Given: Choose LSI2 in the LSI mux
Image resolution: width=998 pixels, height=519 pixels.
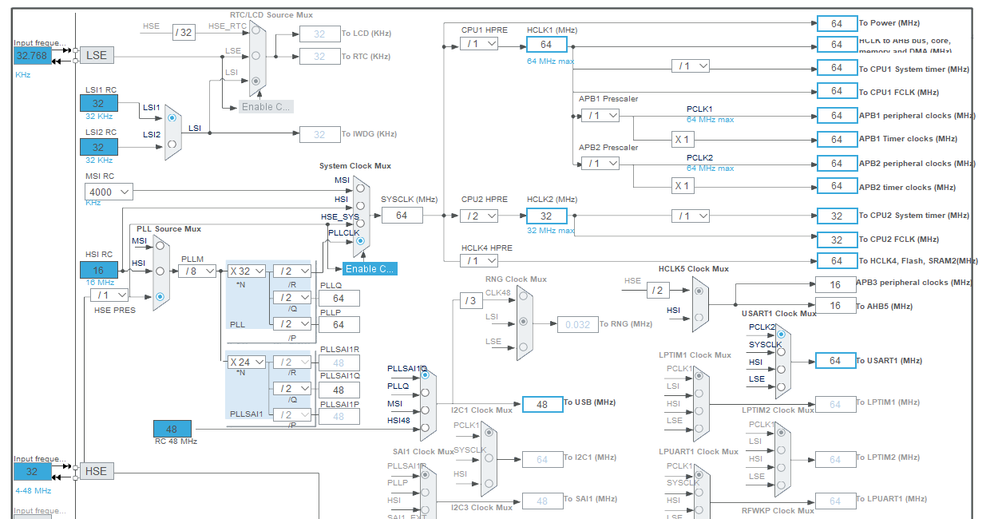Looking at the screenshot, I should tap(171, 143).
